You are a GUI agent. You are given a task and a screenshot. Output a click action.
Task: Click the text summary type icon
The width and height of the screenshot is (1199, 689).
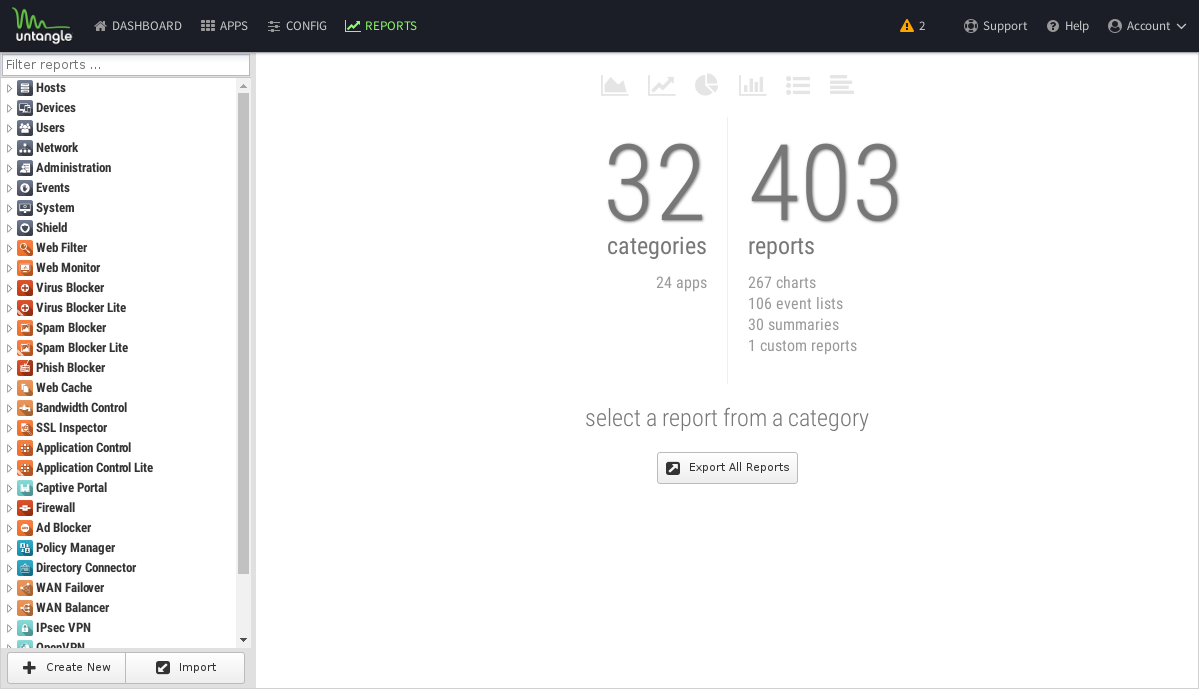(841, 85)
